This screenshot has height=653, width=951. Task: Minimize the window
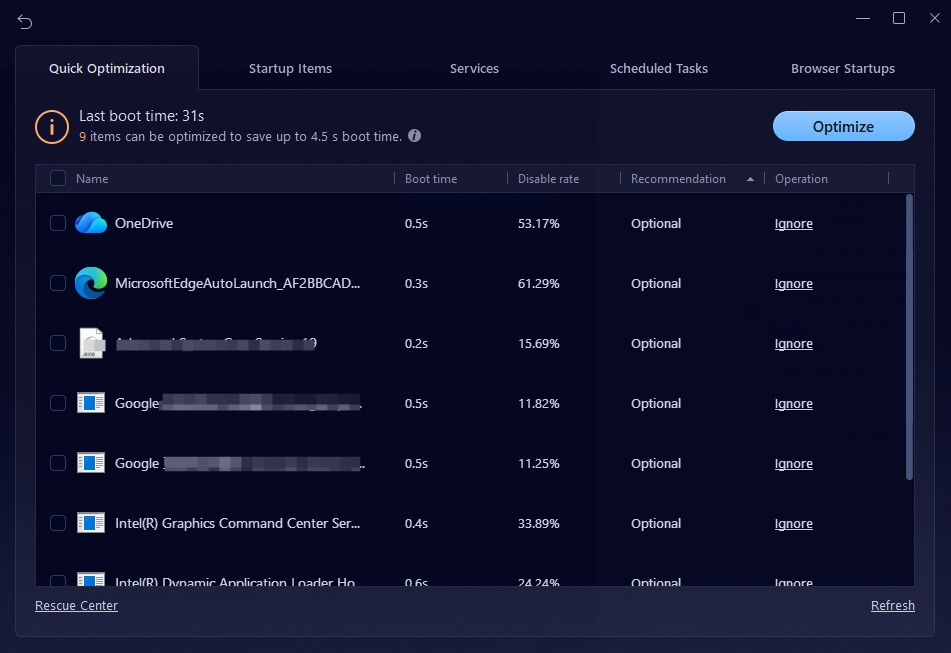coord(863,18)
